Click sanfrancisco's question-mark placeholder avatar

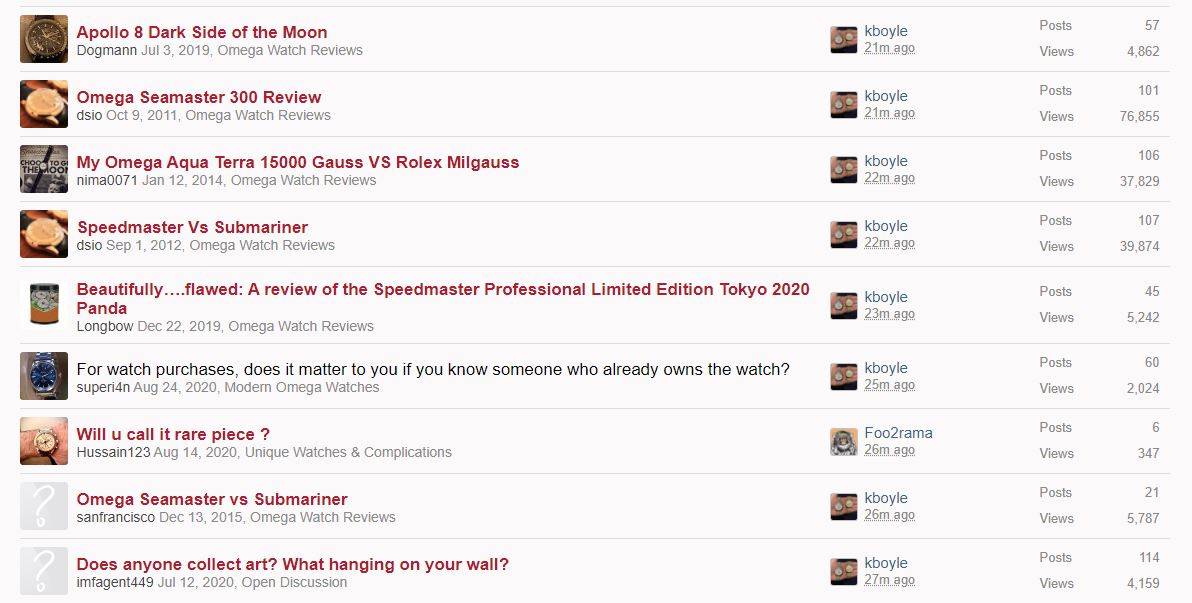tap(44, 506)
